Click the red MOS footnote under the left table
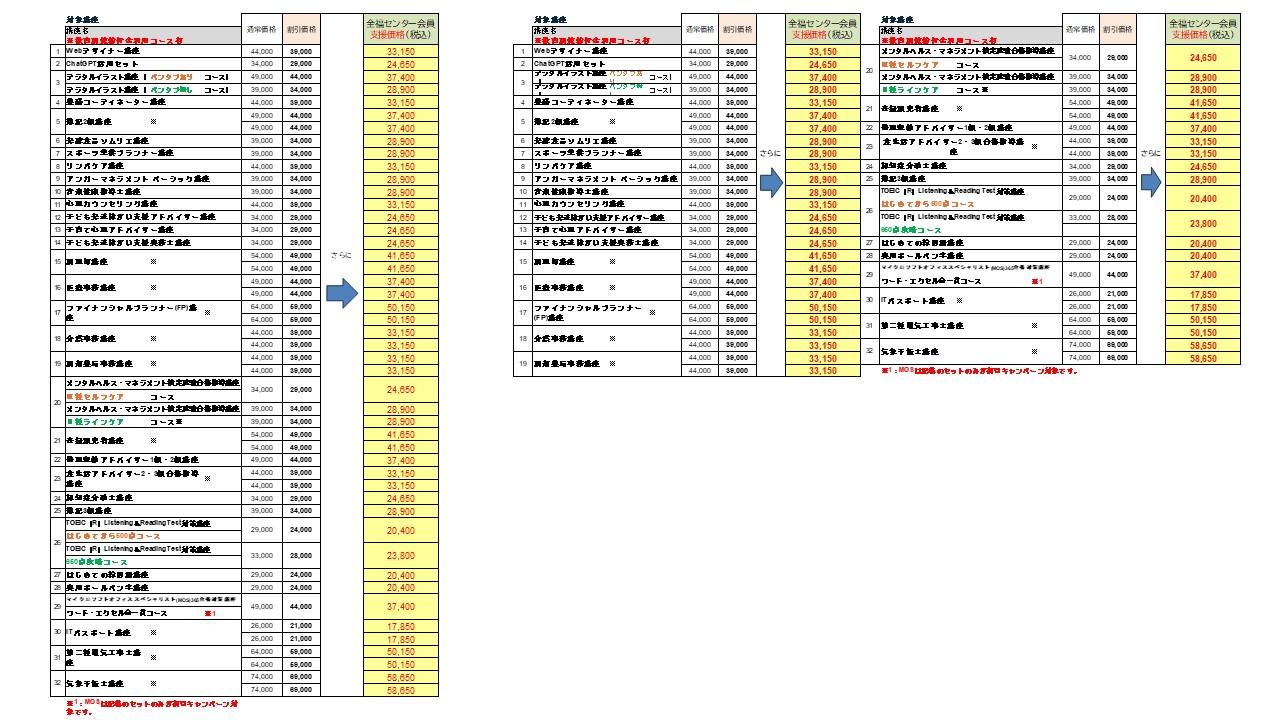Image resolution: width=1280 pixels, height=720 pixels. [150, 706]
